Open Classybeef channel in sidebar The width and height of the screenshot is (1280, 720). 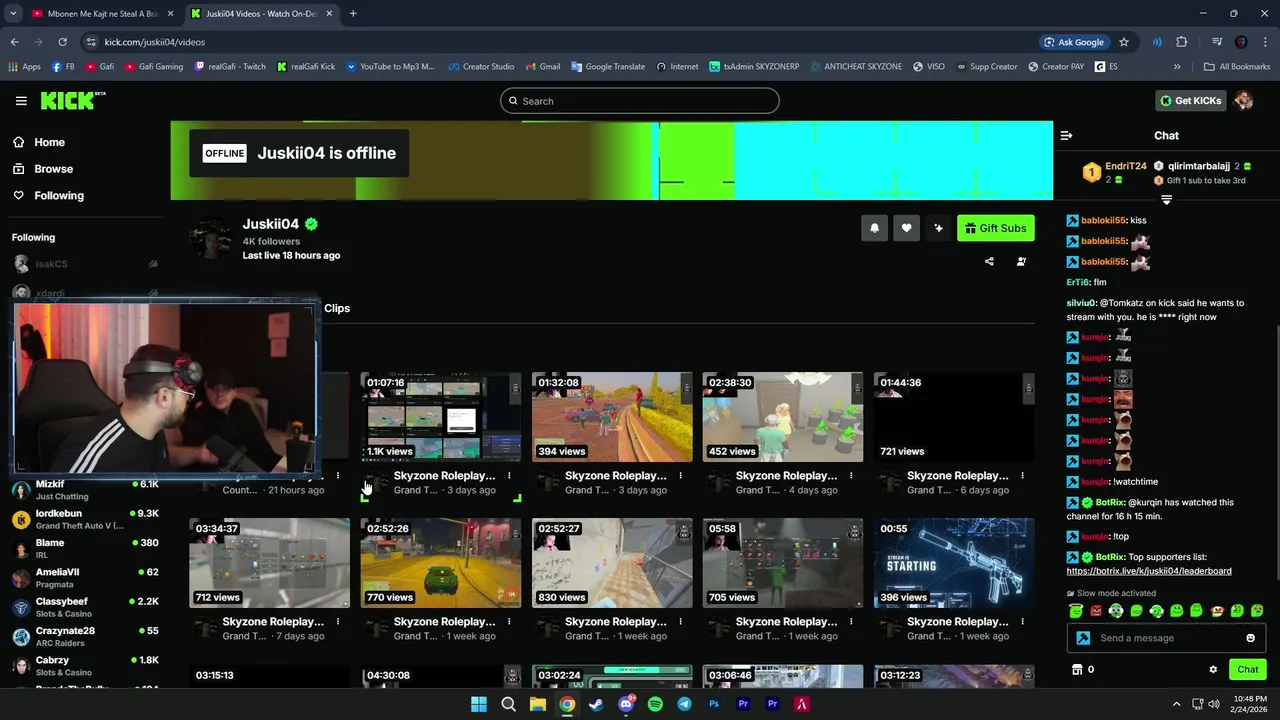85,607
